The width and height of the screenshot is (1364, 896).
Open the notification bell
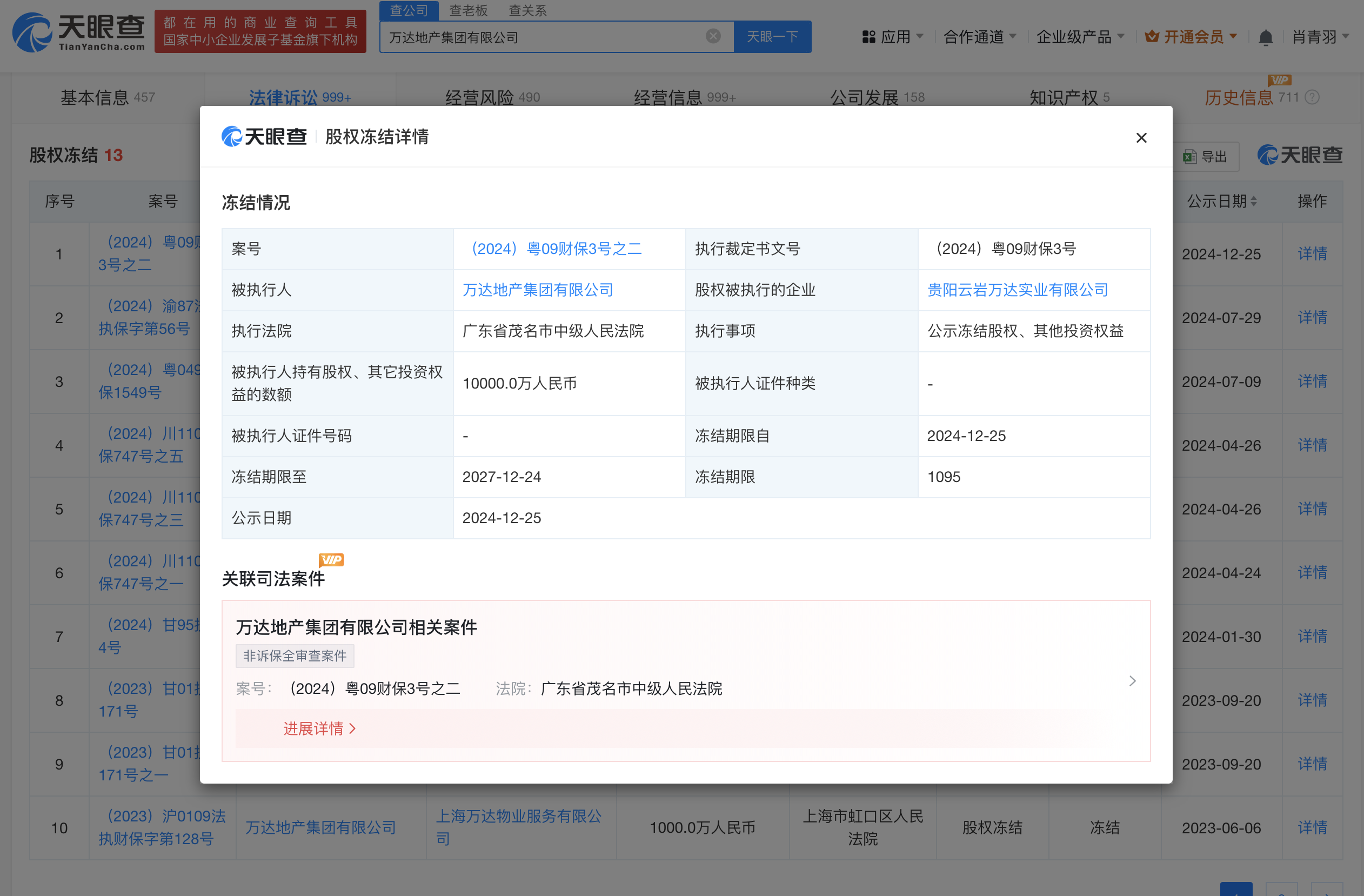coord(1266,37)
